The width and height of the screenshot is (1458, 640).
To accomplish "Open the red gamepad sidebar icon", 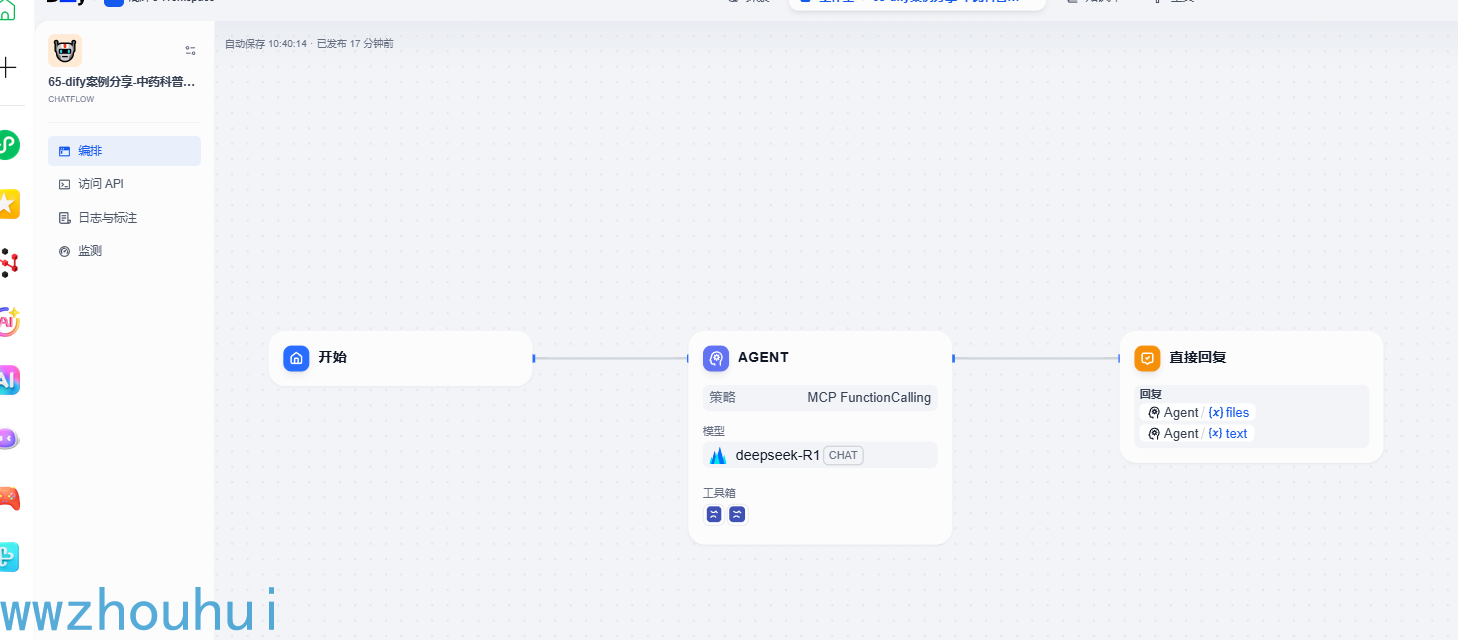I will (x=9, y=497).
